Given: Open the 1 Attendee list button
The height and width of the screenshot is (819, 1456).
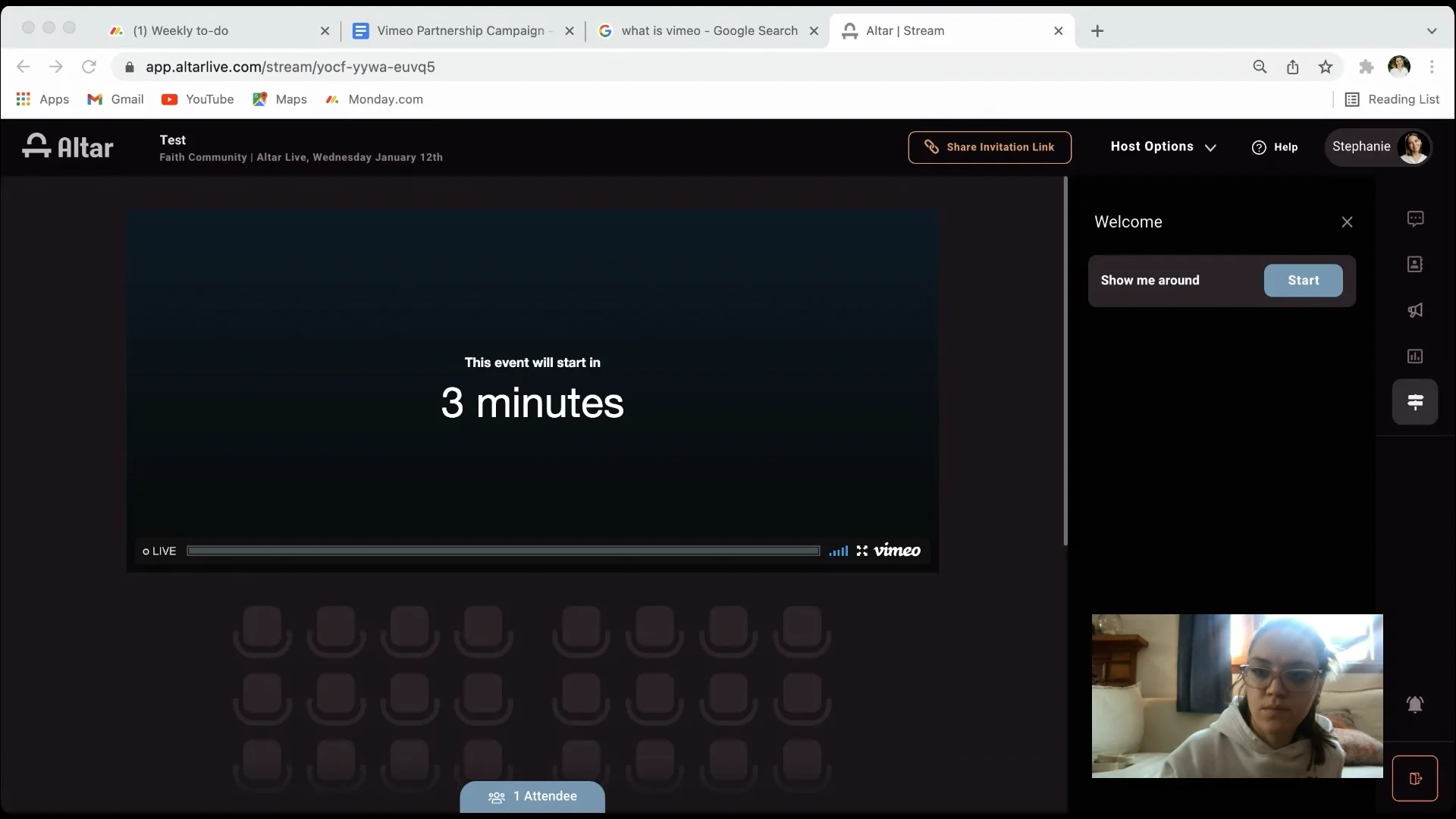Looking at the screenshot, I should pos(532,796).
